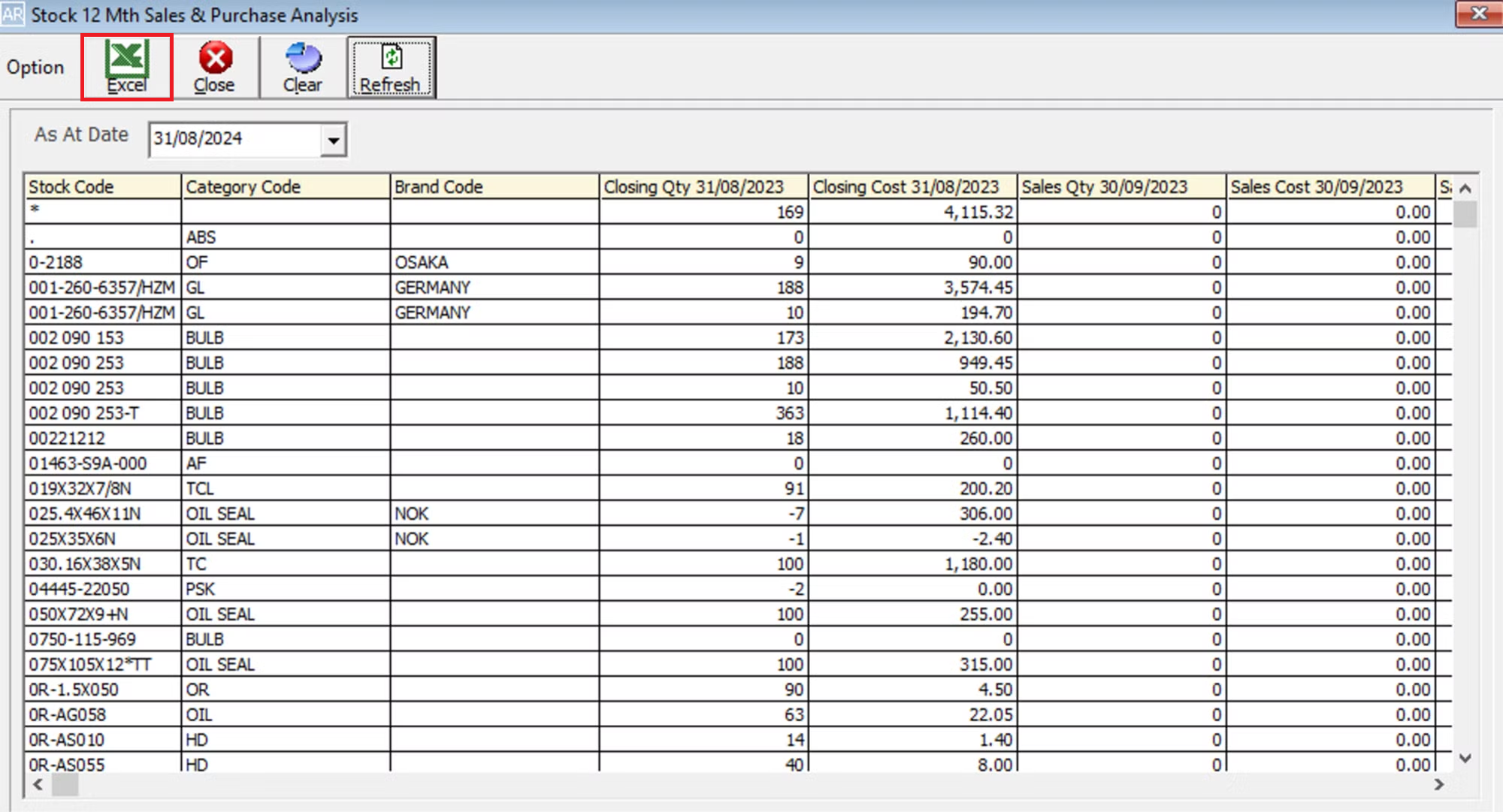Screen dimensions: 1503x812
Task: Refresh the stock analysis data
Action: [391, 67]
